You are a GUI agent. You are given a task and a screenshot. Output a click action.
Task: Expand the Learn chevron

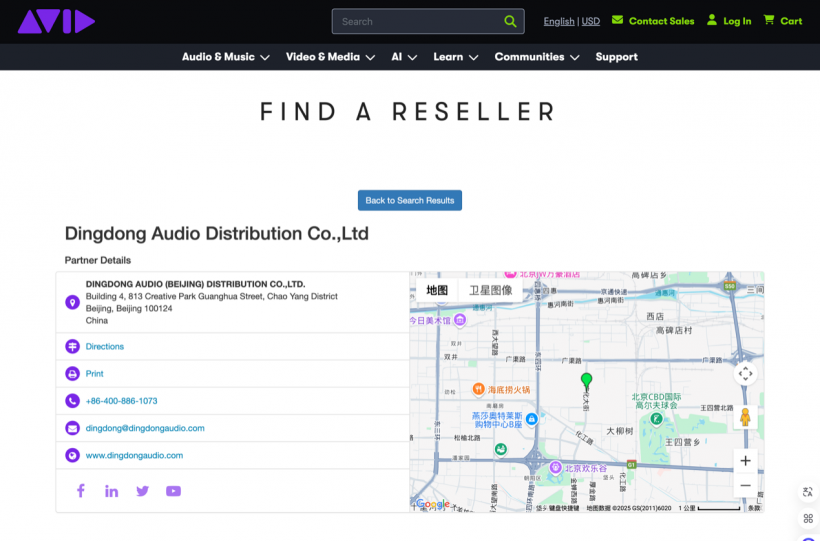[473, 58]
